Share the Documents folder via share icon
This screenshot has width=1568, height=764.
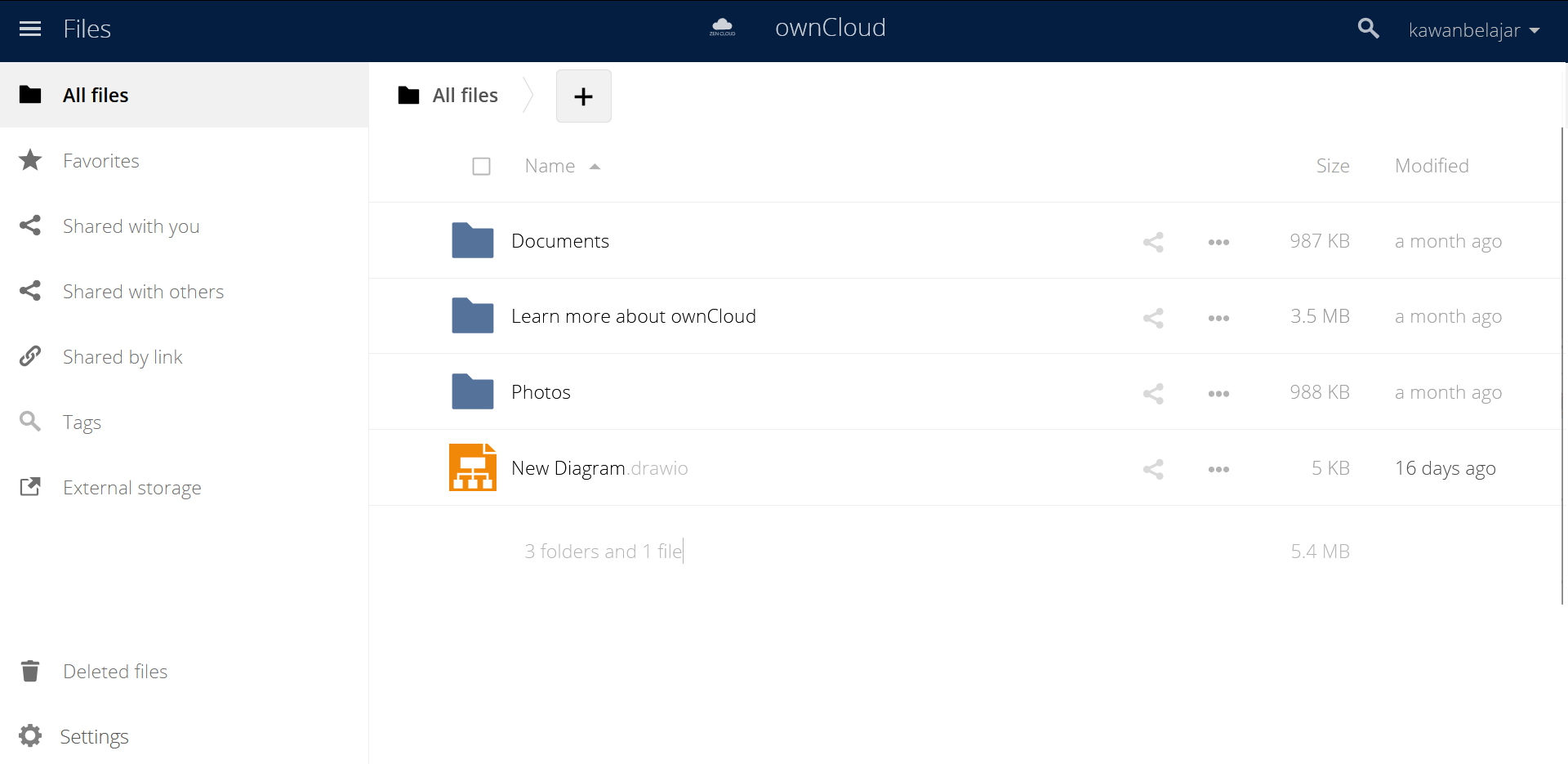coord(1153,242)
